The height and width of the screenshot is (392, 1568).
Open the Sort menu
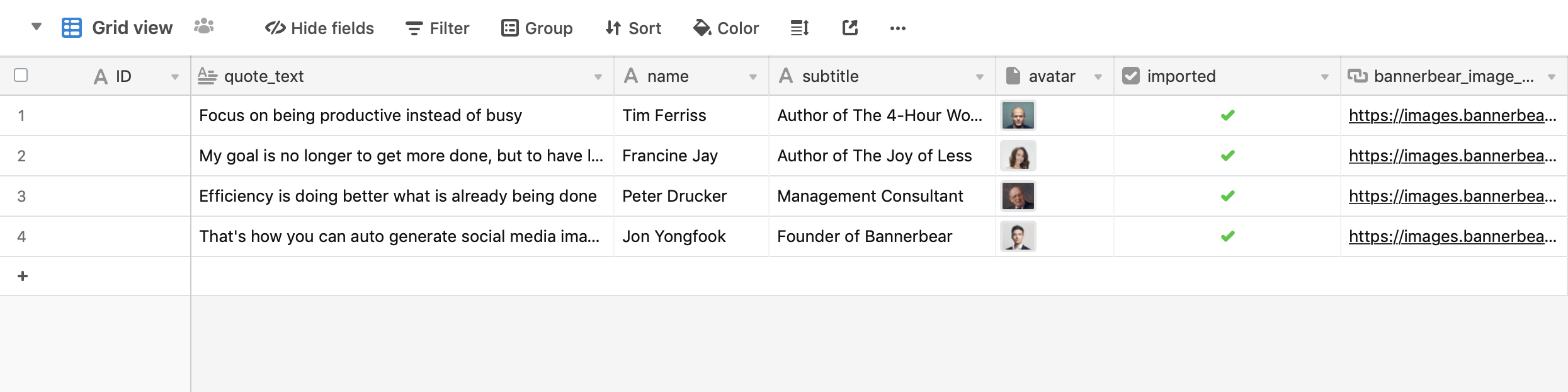tap(633, 28)
